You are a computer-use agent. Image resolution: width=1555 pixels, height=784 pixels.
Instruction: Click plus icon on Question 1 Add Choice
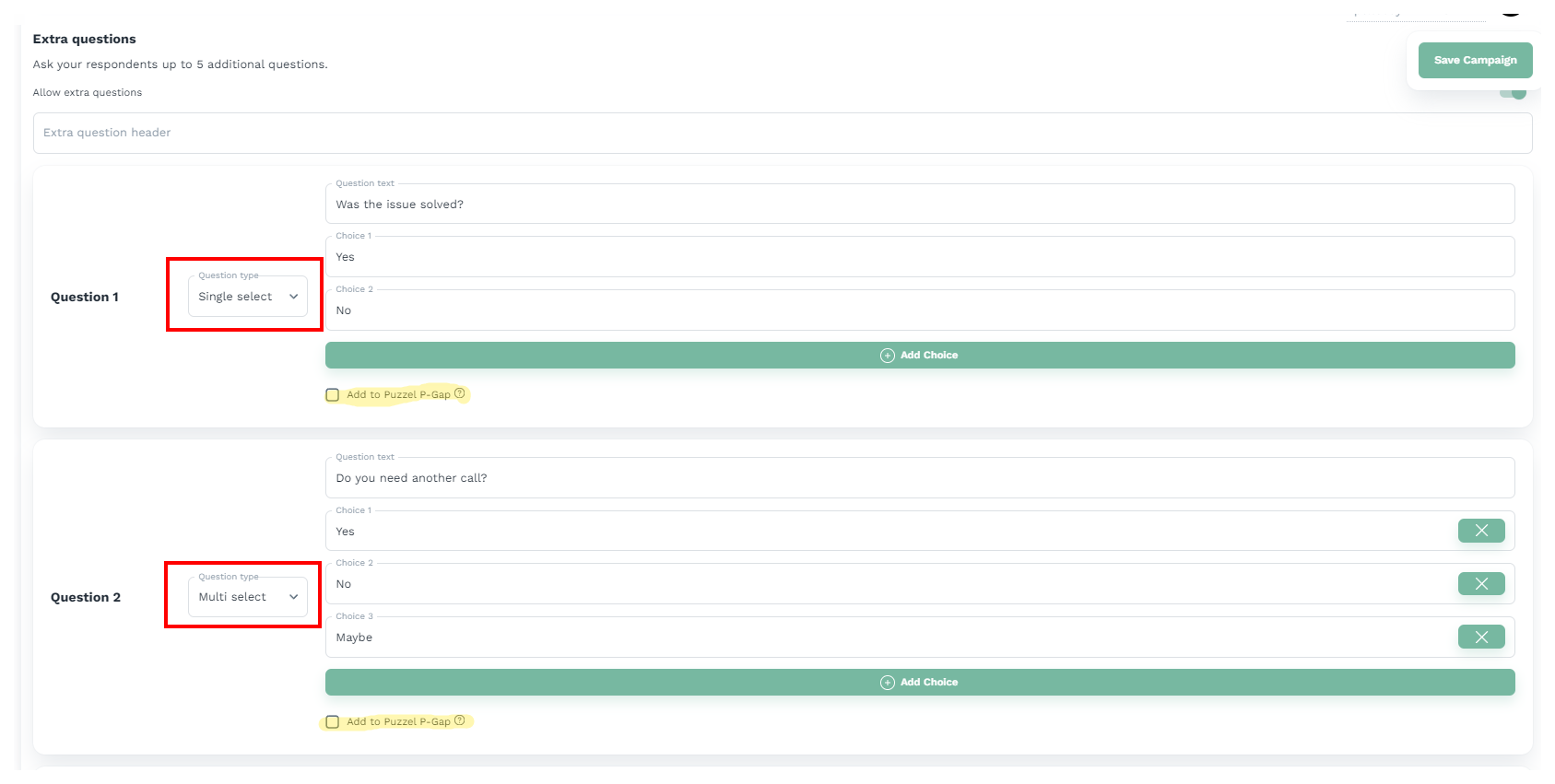coord(887,356)
